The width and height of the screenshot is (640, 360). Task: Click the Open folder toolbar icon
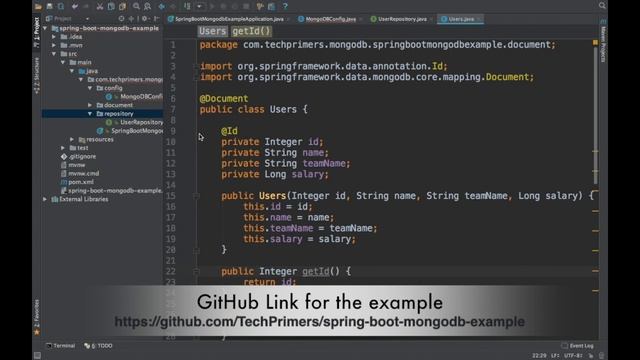click(38, 7)
